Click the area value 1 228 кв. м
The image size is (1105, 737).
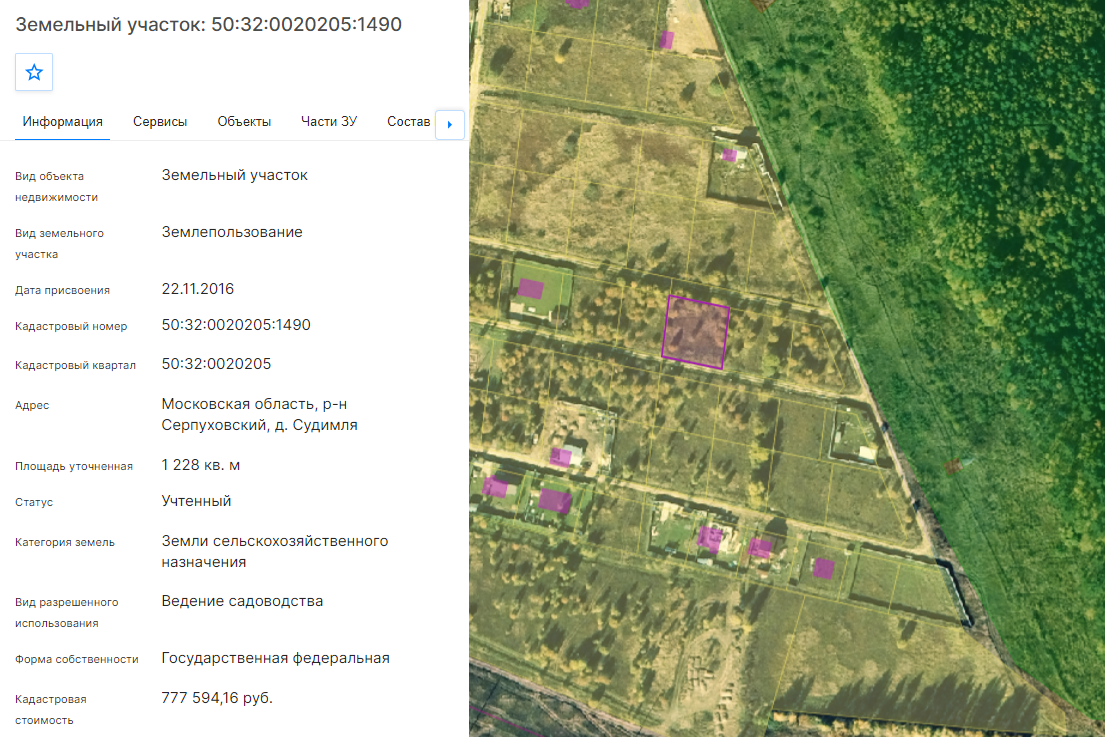[x=201, y=465]
